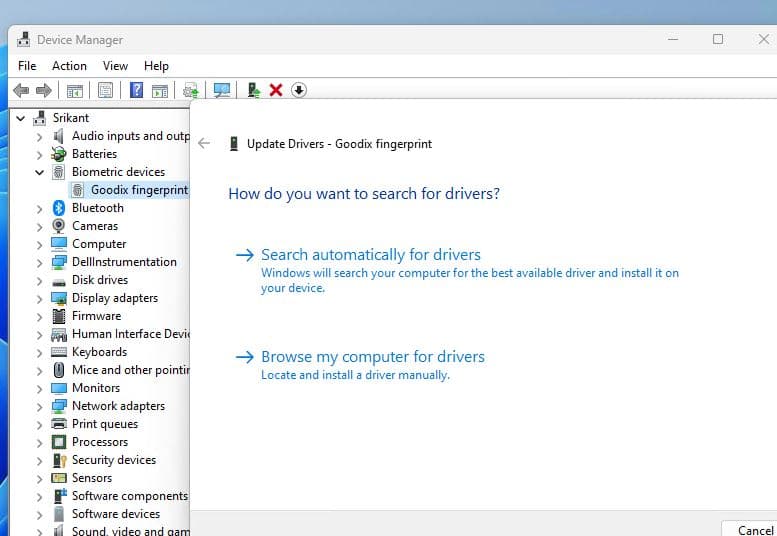This screenshot has width=777, height=536.
Task: Expand the Display adapters node
Action: click(x=40, y=298)
